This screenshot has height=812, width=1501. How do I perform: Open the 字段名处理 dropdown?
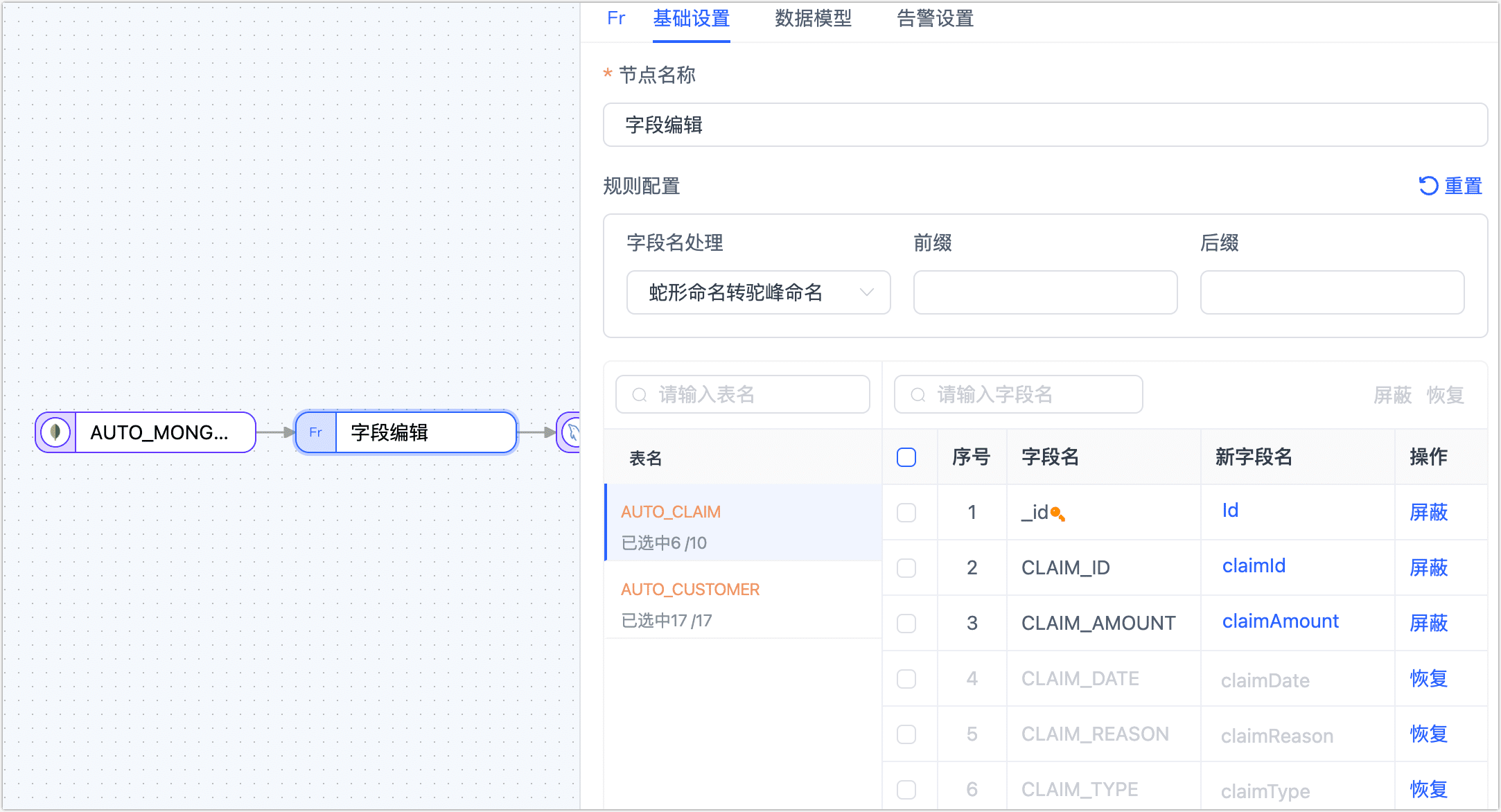pos(759,292)
